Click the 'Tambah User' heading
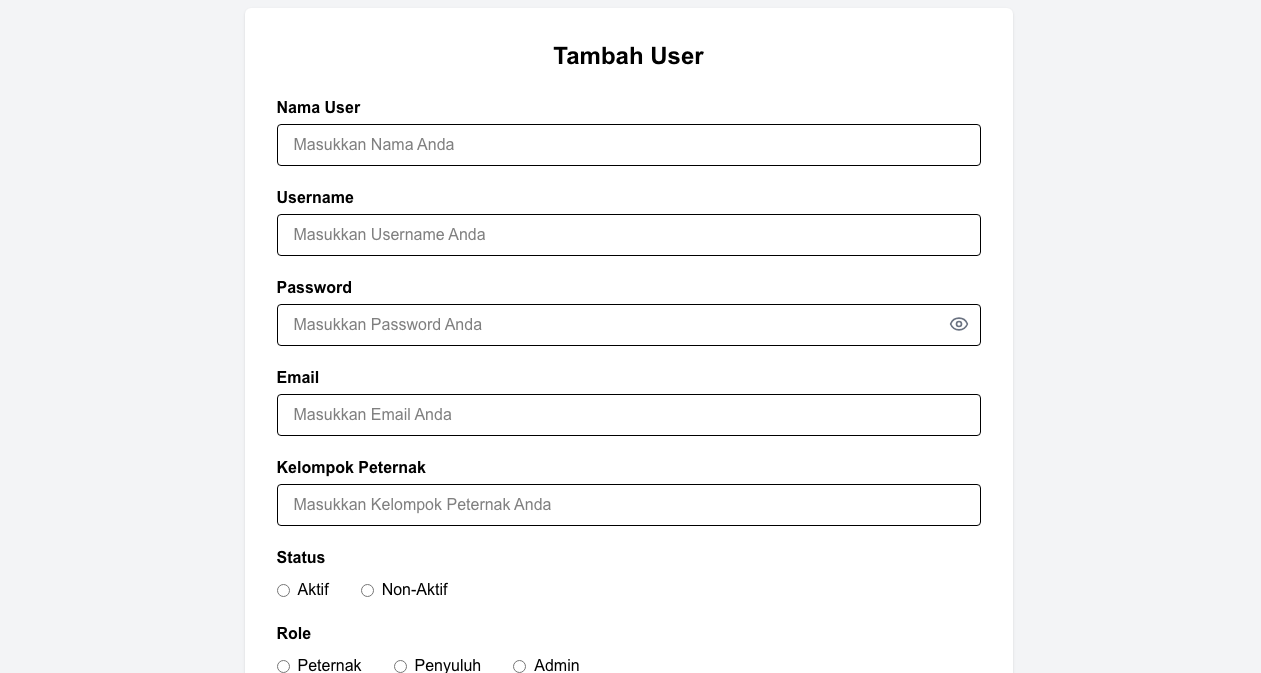This screenshot has width=1261, height=673. coord(628,56)
